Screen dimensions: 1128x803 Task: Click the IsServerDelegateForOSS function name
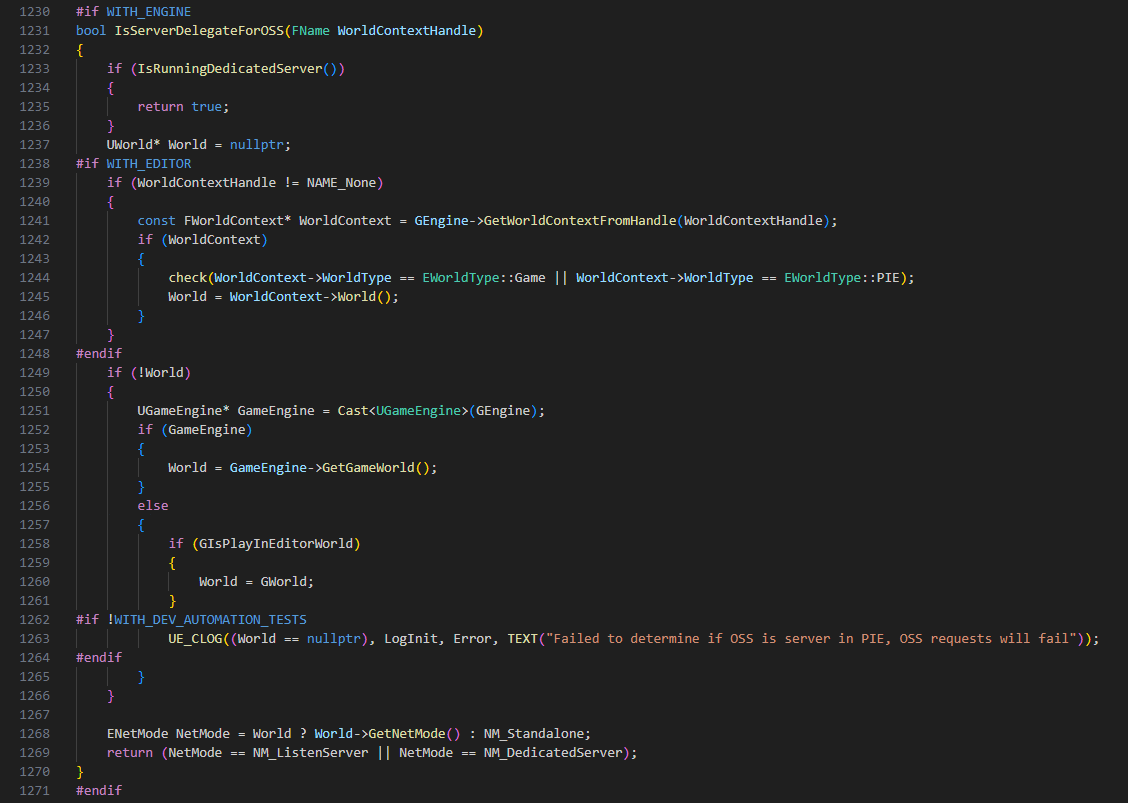point(199,30)
